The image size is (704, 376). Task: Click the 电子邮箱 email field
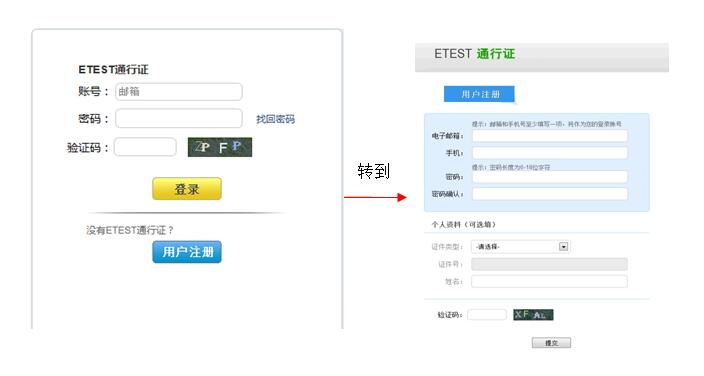coord(550,136)
